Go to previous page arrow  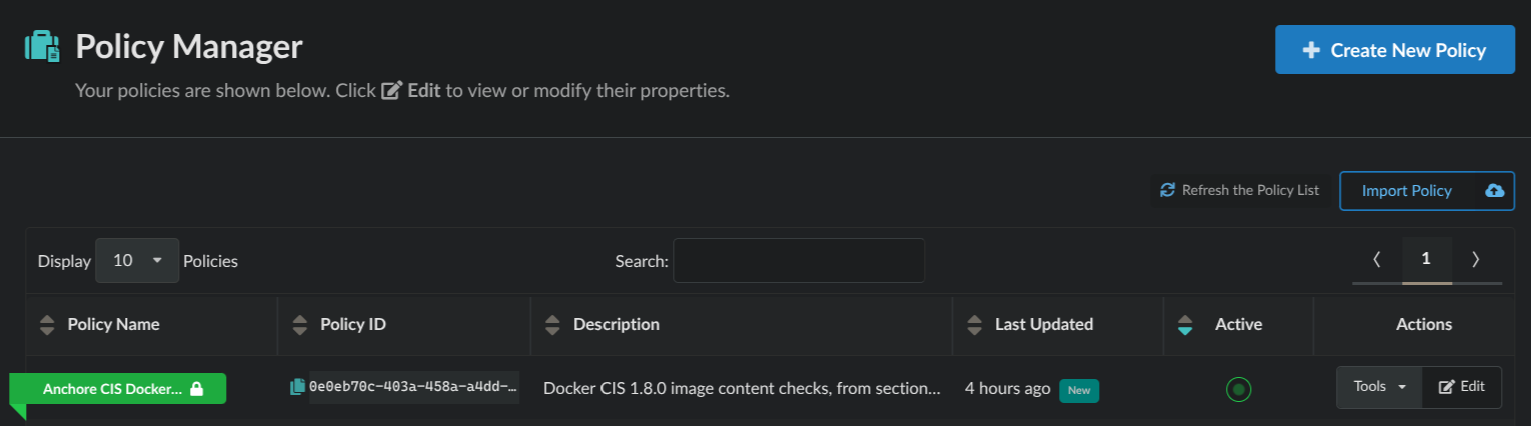point(1377,259)
